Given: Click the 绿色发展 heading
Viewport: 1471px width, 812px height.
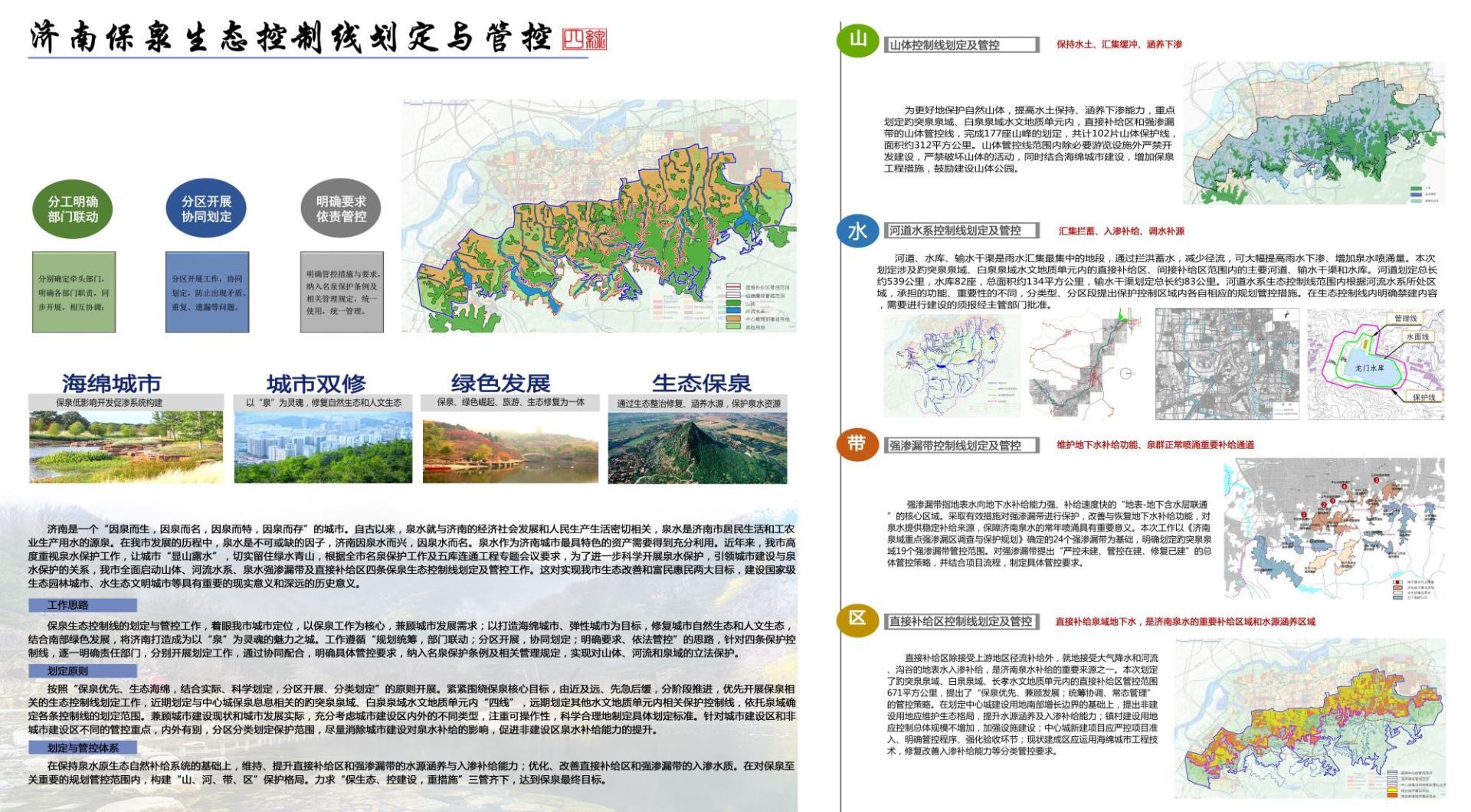Looking at the screenshot, I should click(500, 383).
